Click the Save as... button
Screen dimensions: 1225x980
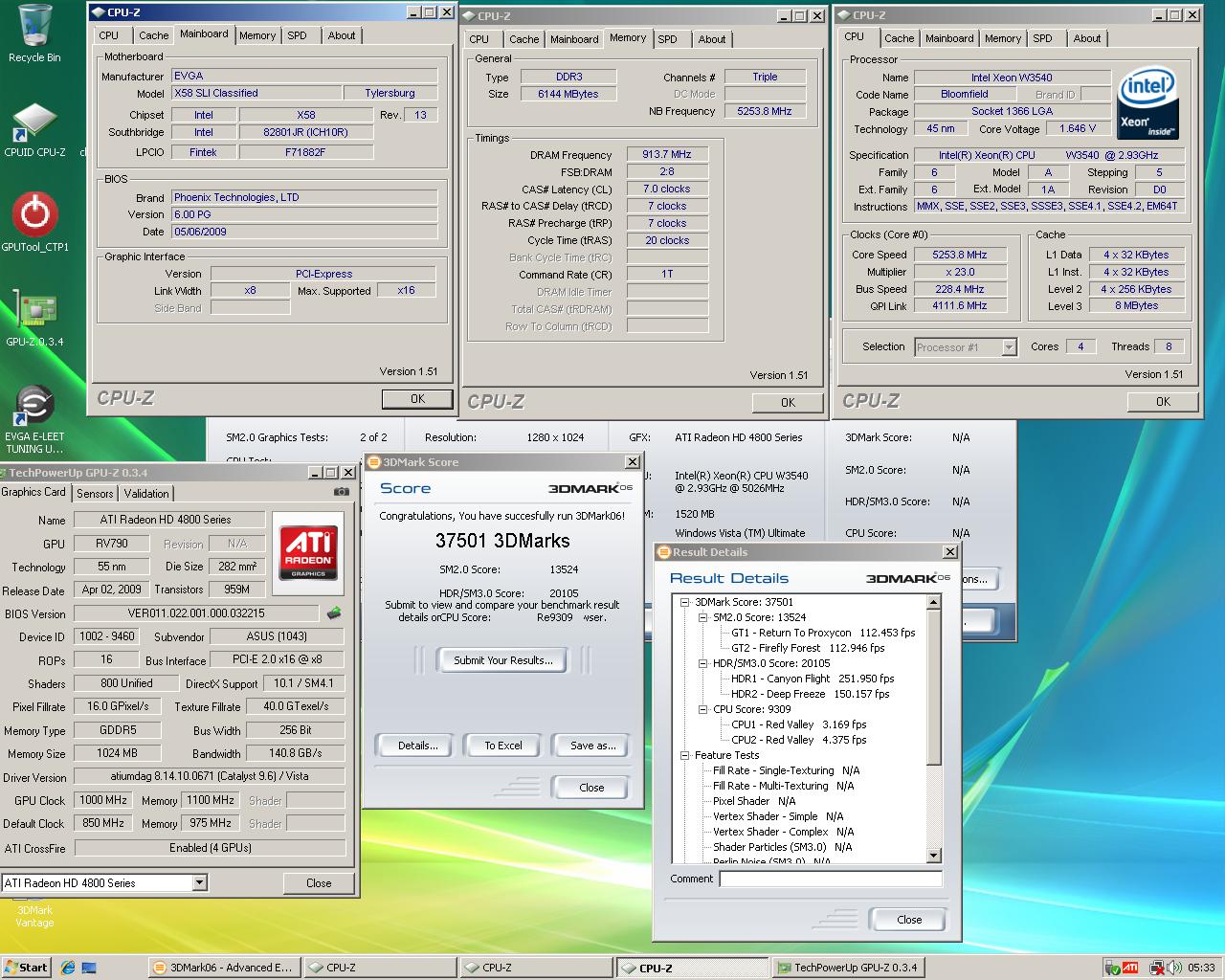(x=592, y=746)
